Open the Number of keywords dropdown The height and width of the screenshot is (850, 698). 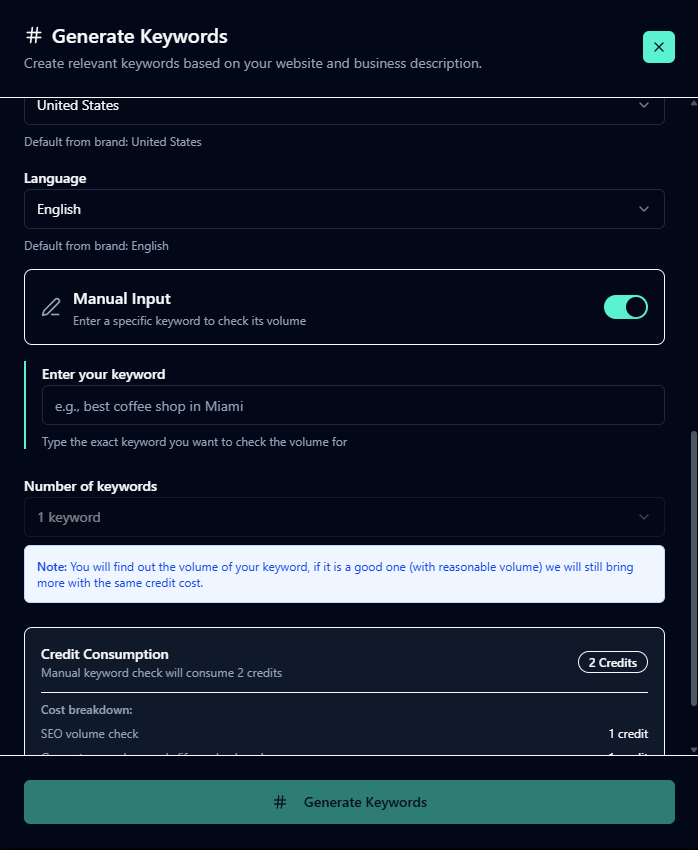pos(340,517)
